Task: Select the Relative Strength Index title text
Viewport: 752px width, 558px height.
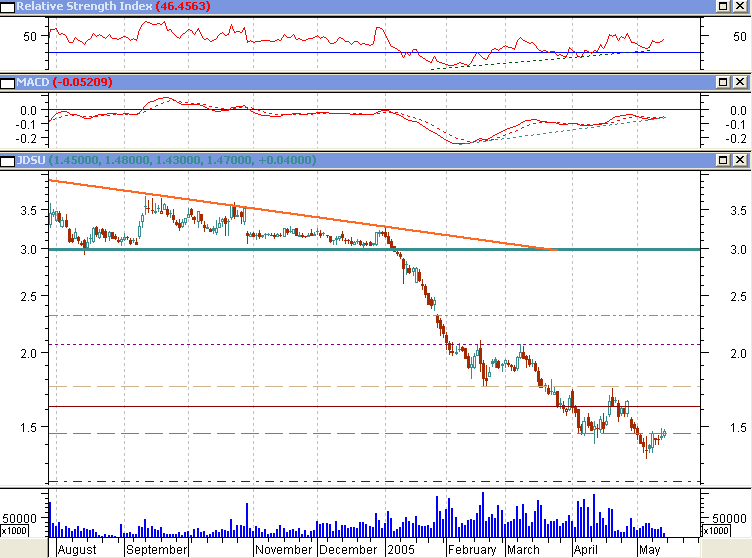Action: [x=84, y=6]
